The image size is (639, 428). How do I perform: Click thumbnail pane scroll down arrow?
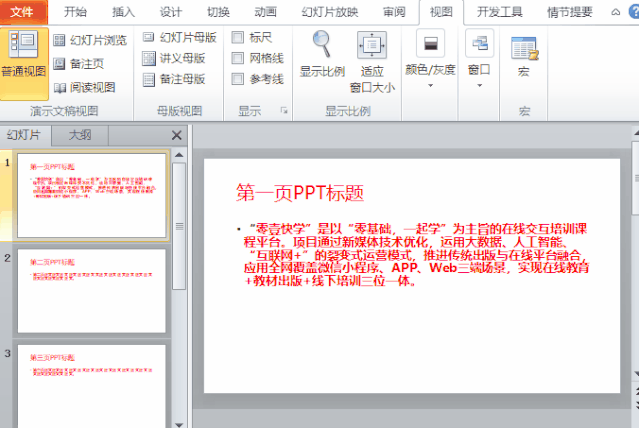(179, 424)
